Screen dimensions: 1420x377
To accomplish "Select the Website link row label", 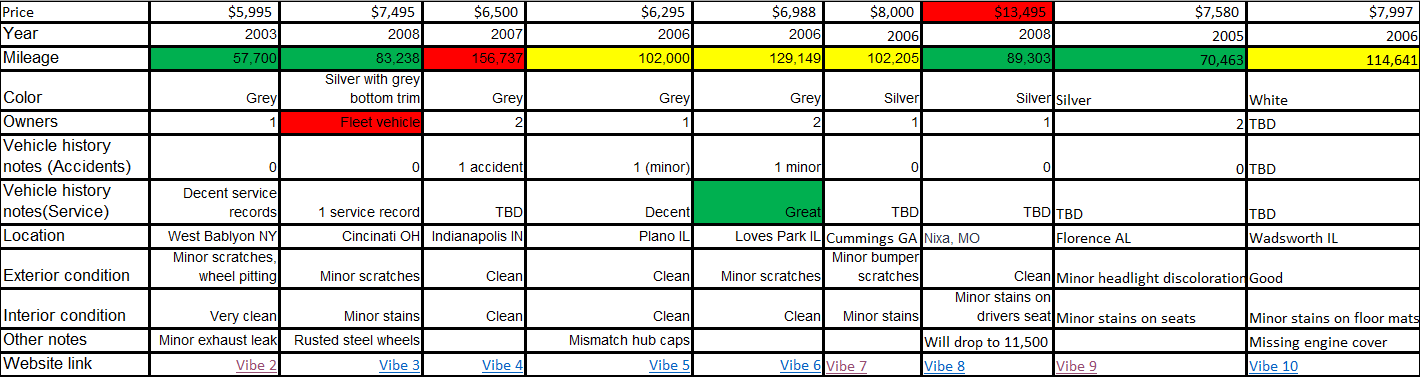I will [x=75, y=364].
